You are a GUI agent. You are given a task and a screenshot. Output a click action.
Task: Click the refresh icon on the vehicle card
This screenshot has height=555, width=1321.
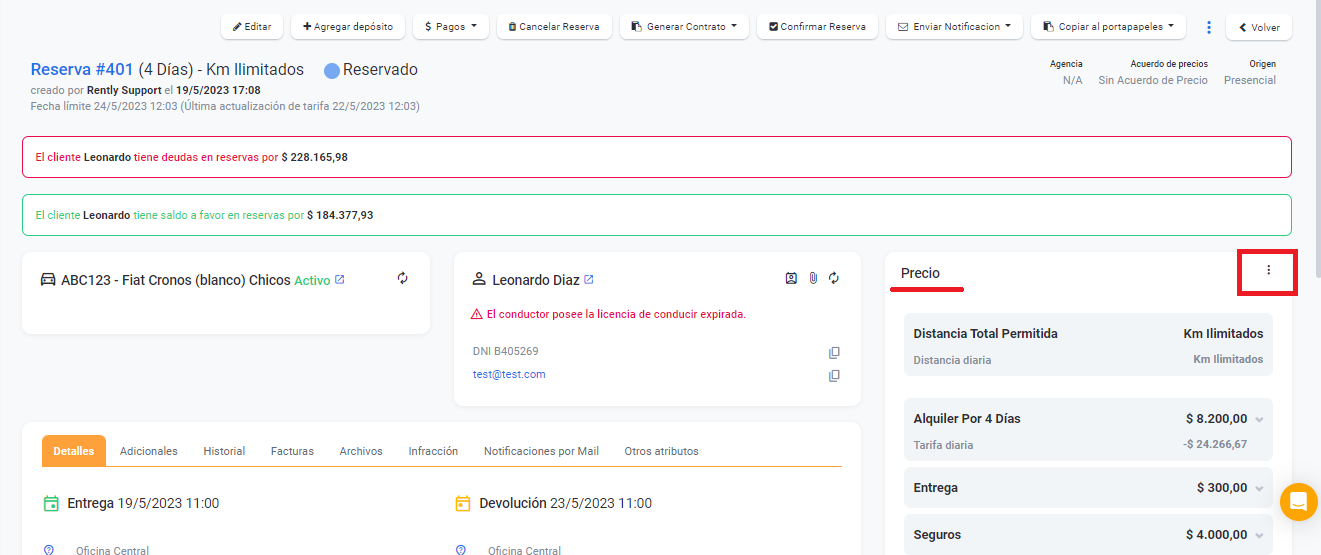click(x=403, y=279)
